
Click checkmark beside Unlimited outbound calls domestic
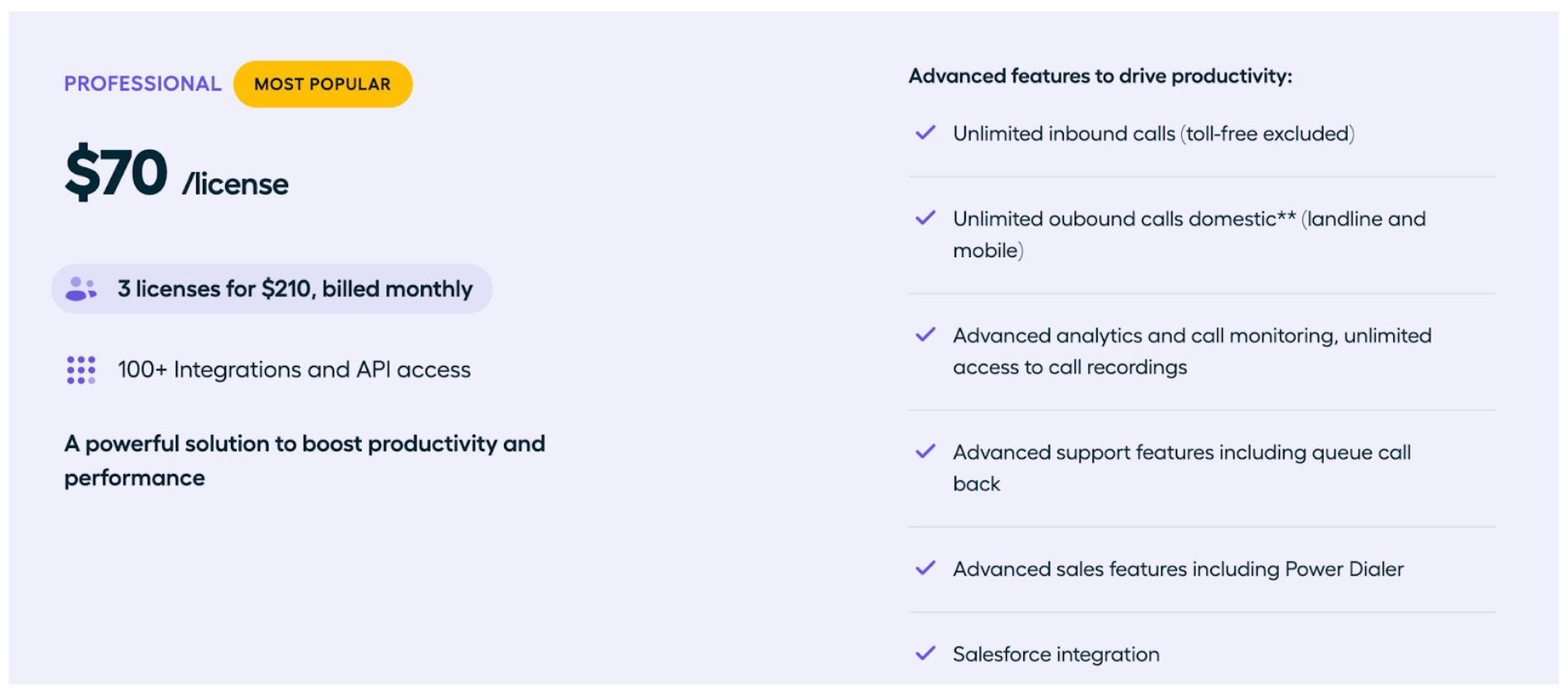[x=926, y=219]
